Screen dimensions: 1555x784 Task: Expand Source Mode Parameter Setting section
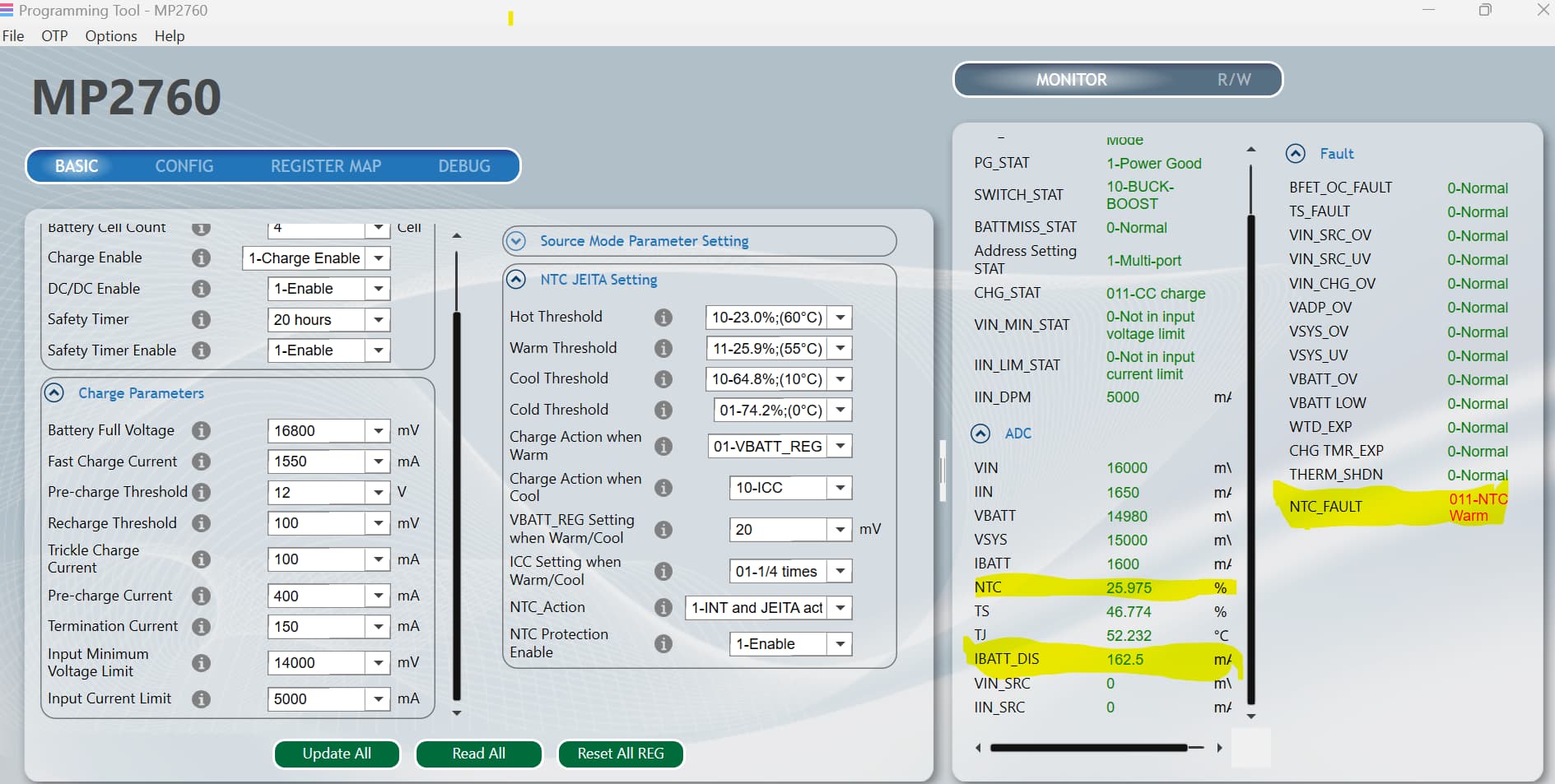click(516, 241)
